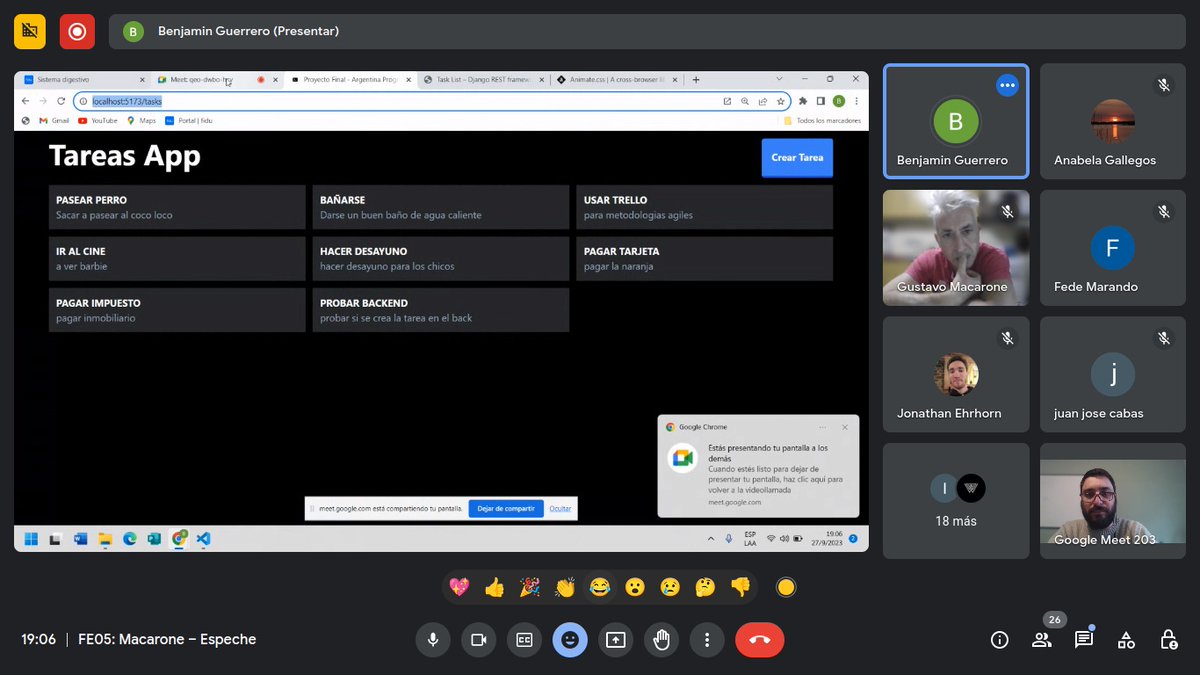Send the thinking face reaction
The width and height of the screenshot is (1200, 675).
(705, 587)
